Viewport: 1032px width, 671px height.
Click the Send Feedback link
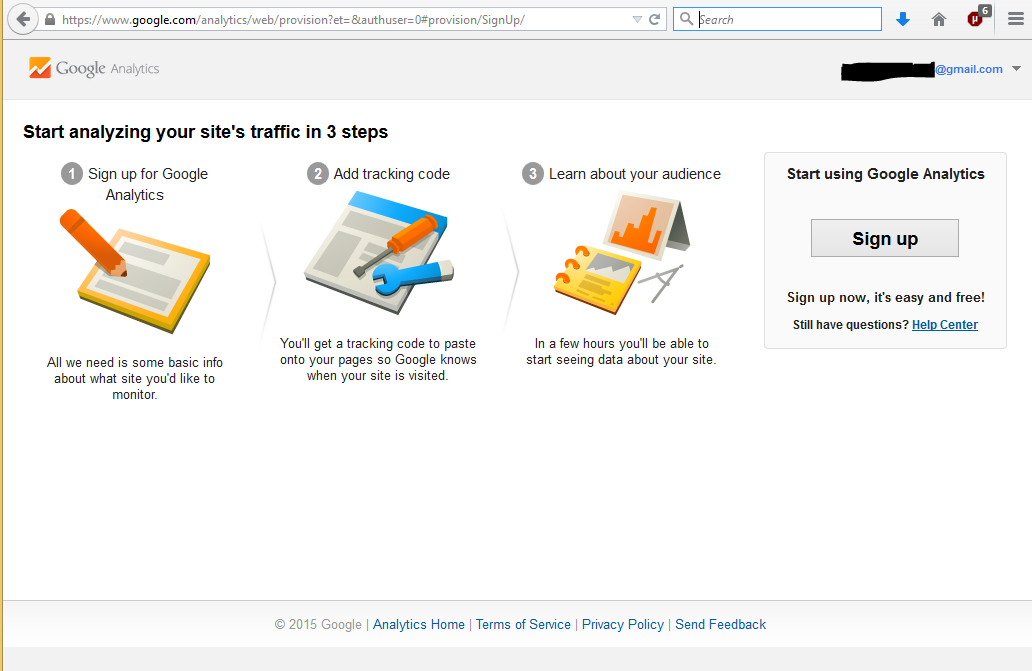720,624
